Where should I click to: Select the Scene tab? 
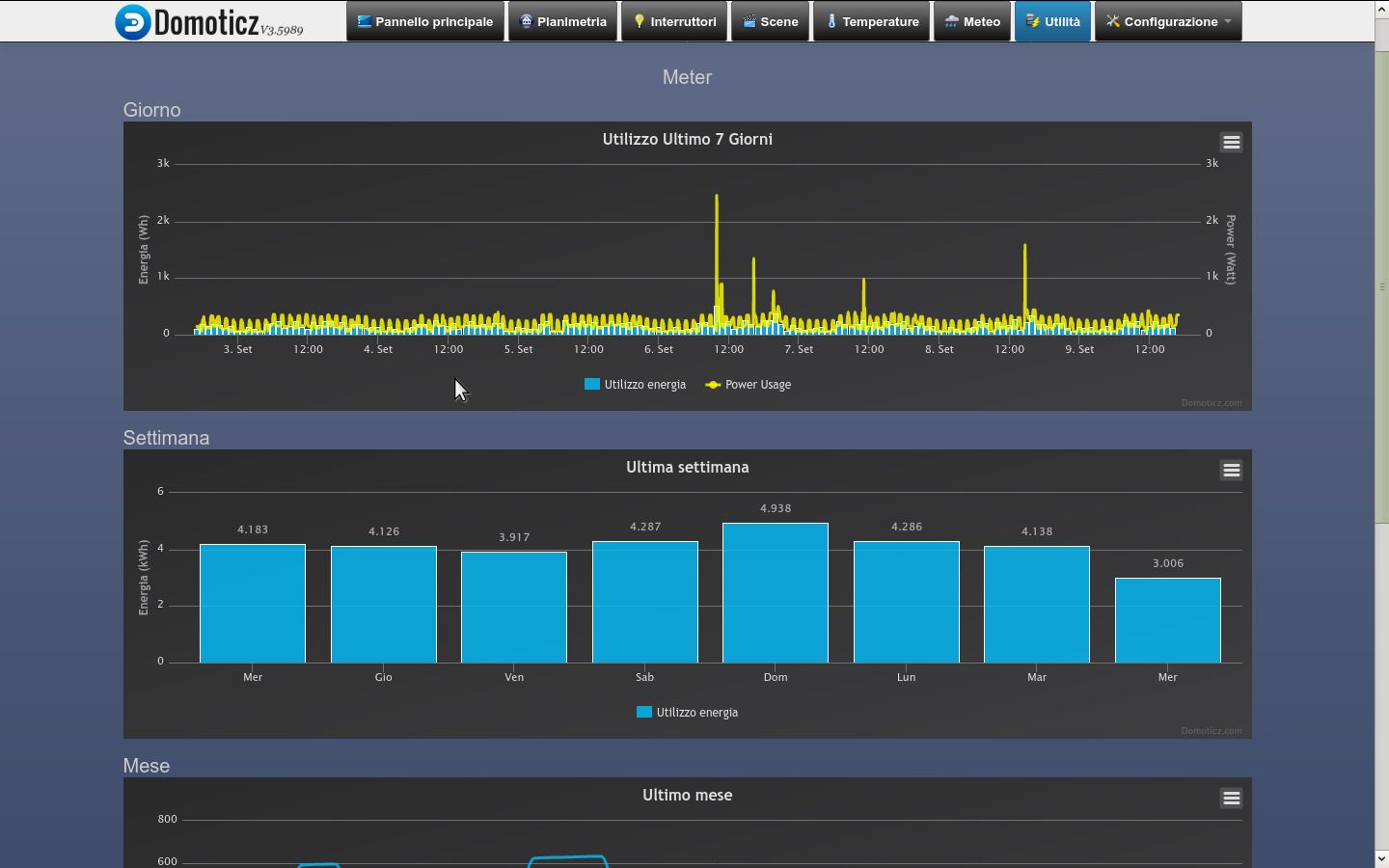click(x=771, y=20)
